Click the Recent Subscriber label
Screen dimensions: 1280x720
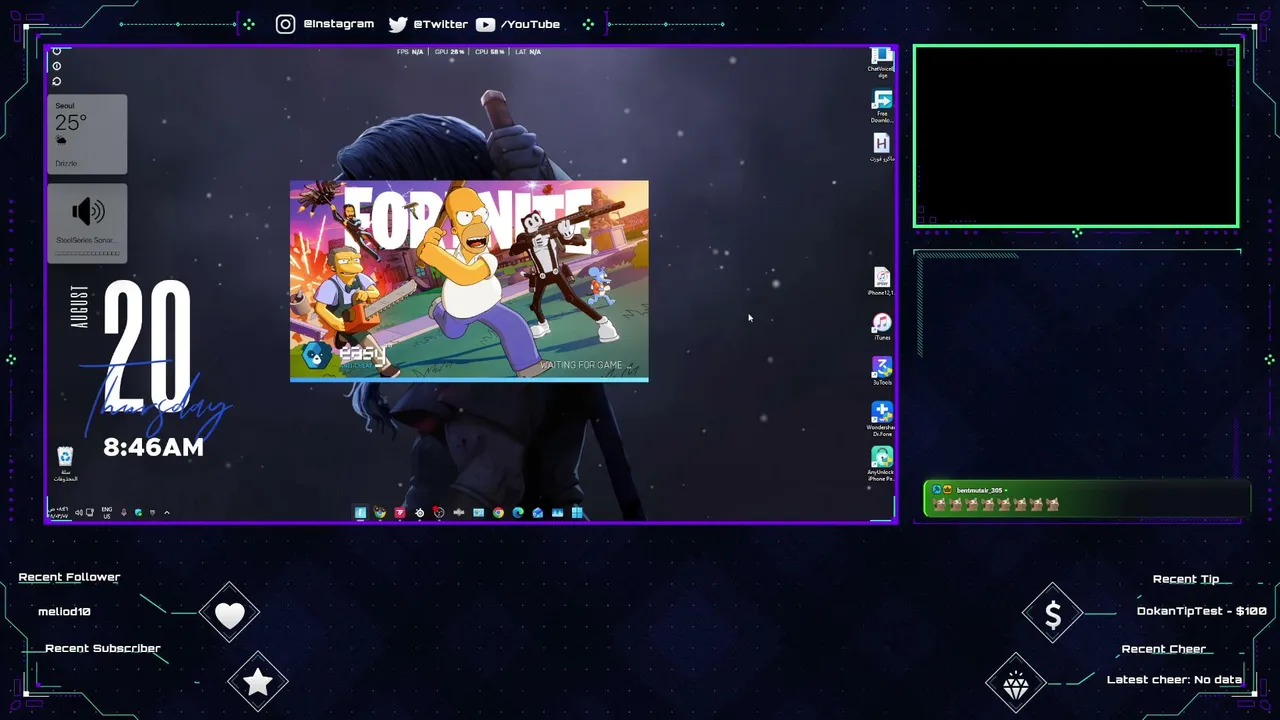coord(103,648)
